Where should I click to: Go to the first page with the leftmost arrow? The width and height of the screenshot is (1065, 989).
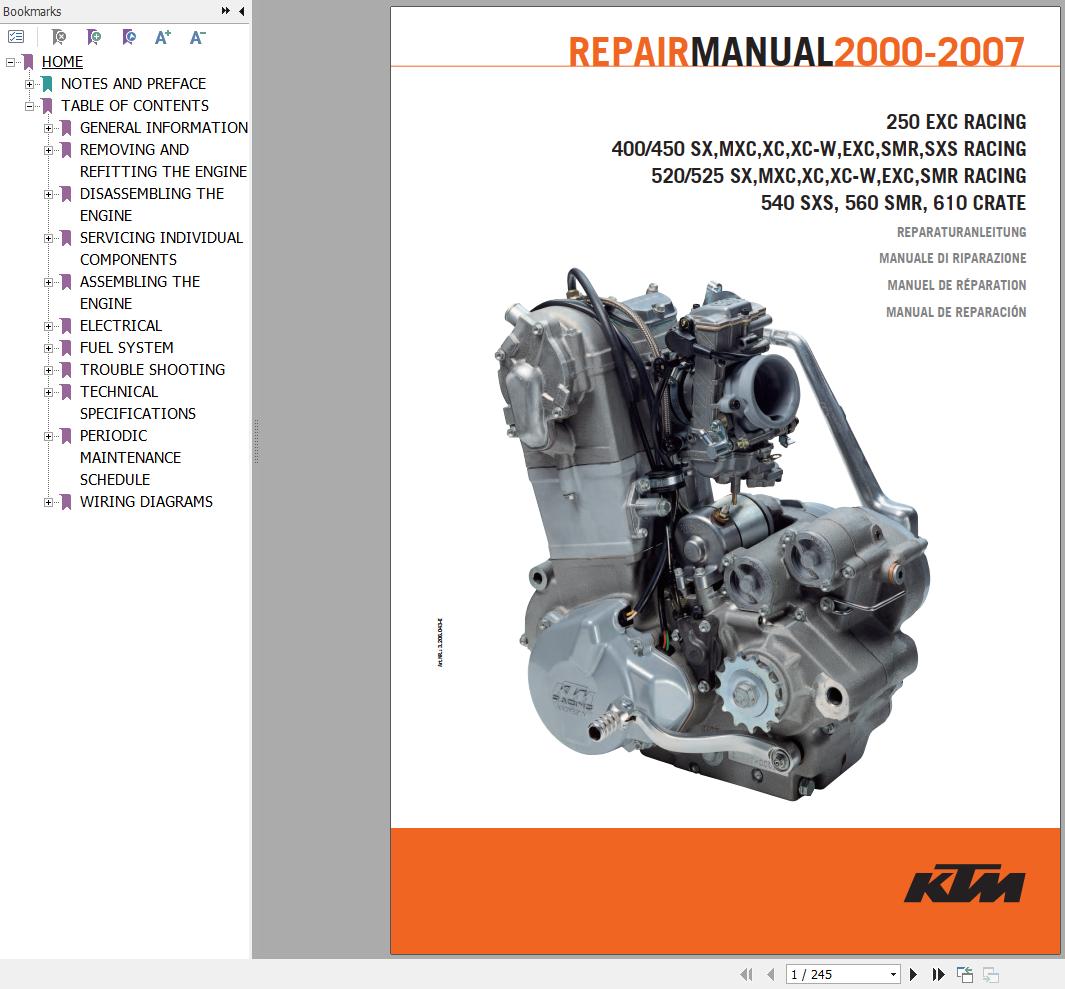[746, 973]
